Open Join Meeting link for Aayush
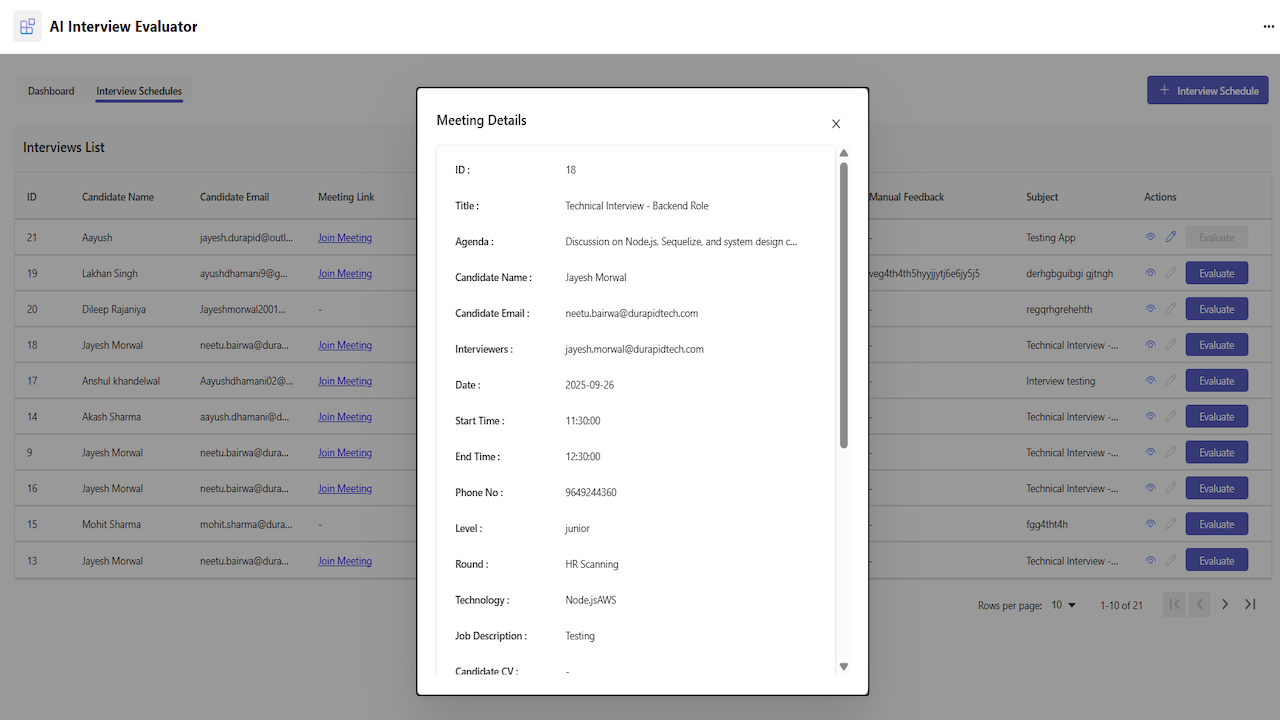The width and height of the screenshot is (1280, 720). [x=345, y=238]
